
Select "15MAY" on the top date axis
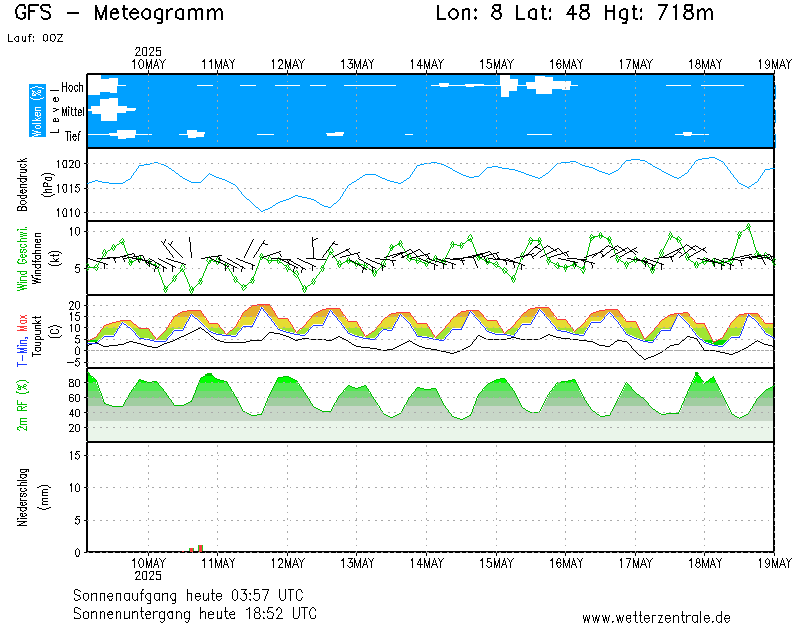pos(496,65)
